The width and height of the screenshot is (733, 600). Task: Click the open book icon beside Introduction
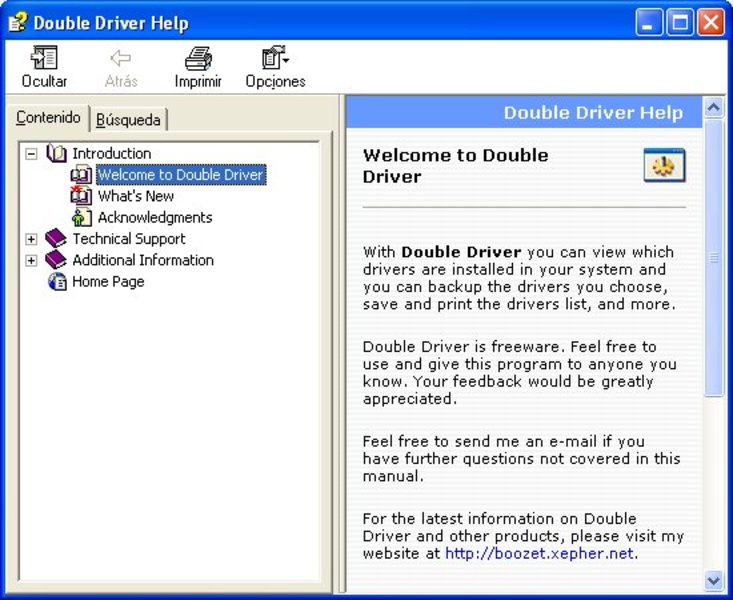point(57,154)
